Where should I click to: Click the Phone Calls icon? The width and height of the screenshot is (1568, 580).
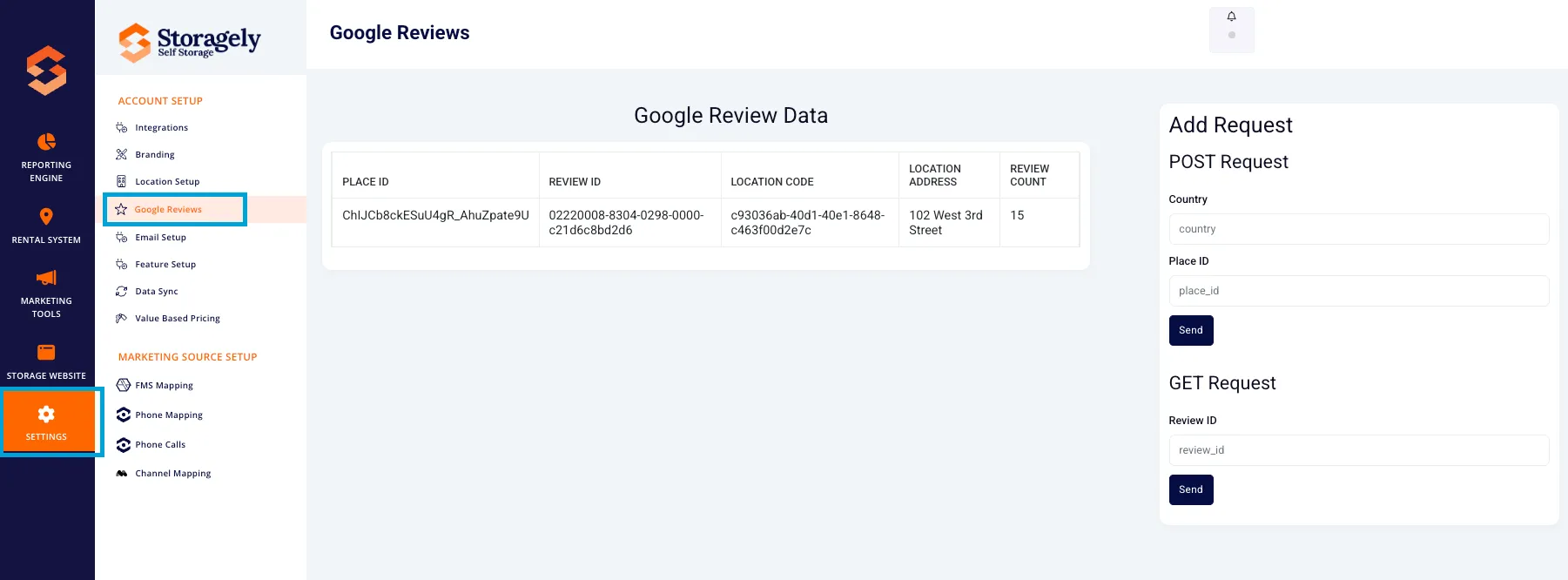point(124,445)
